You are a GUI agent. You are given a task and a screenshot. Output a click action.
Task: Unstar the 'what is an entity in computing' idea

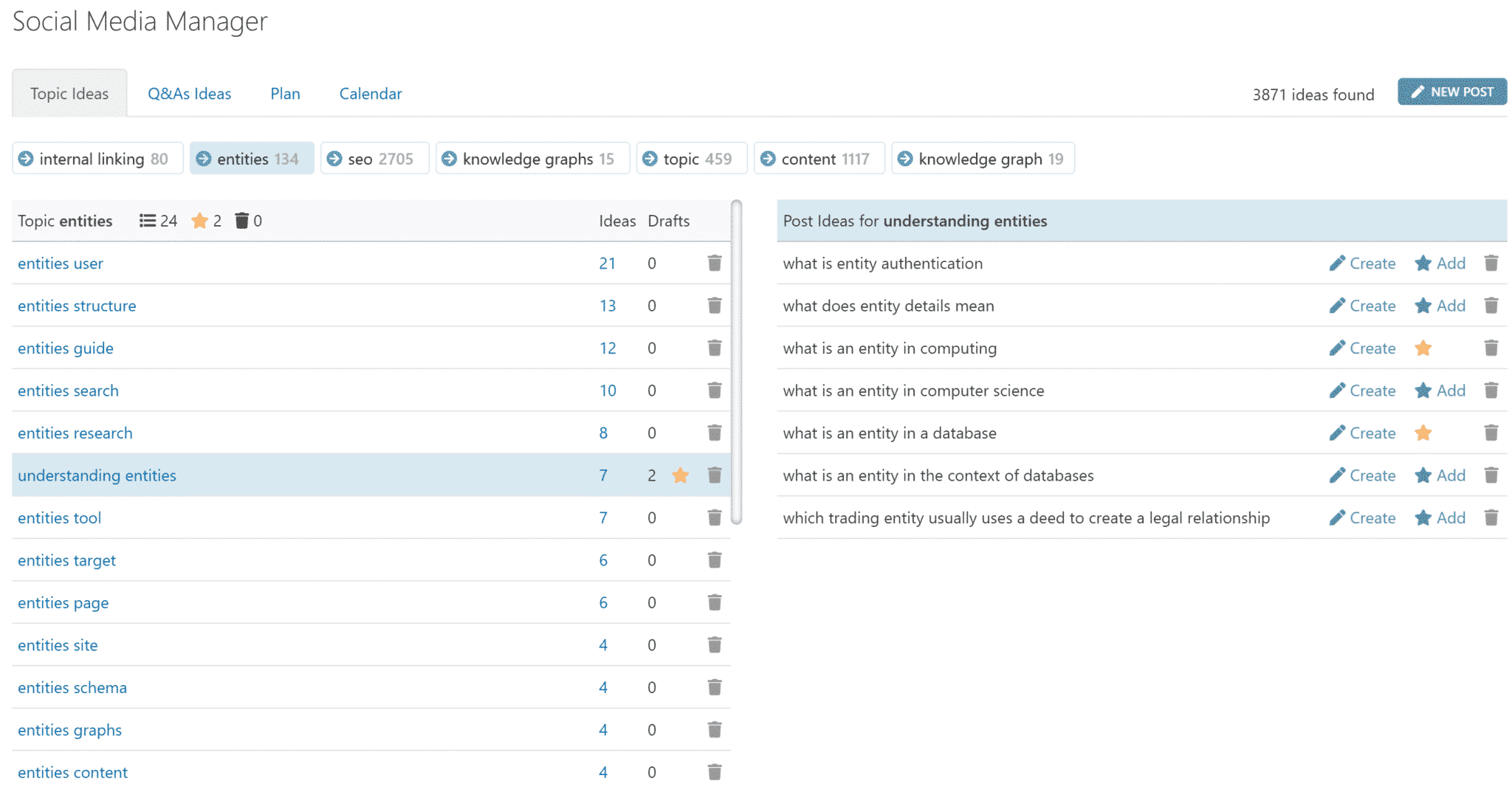pyautogui.click(x=1423, y=348)
